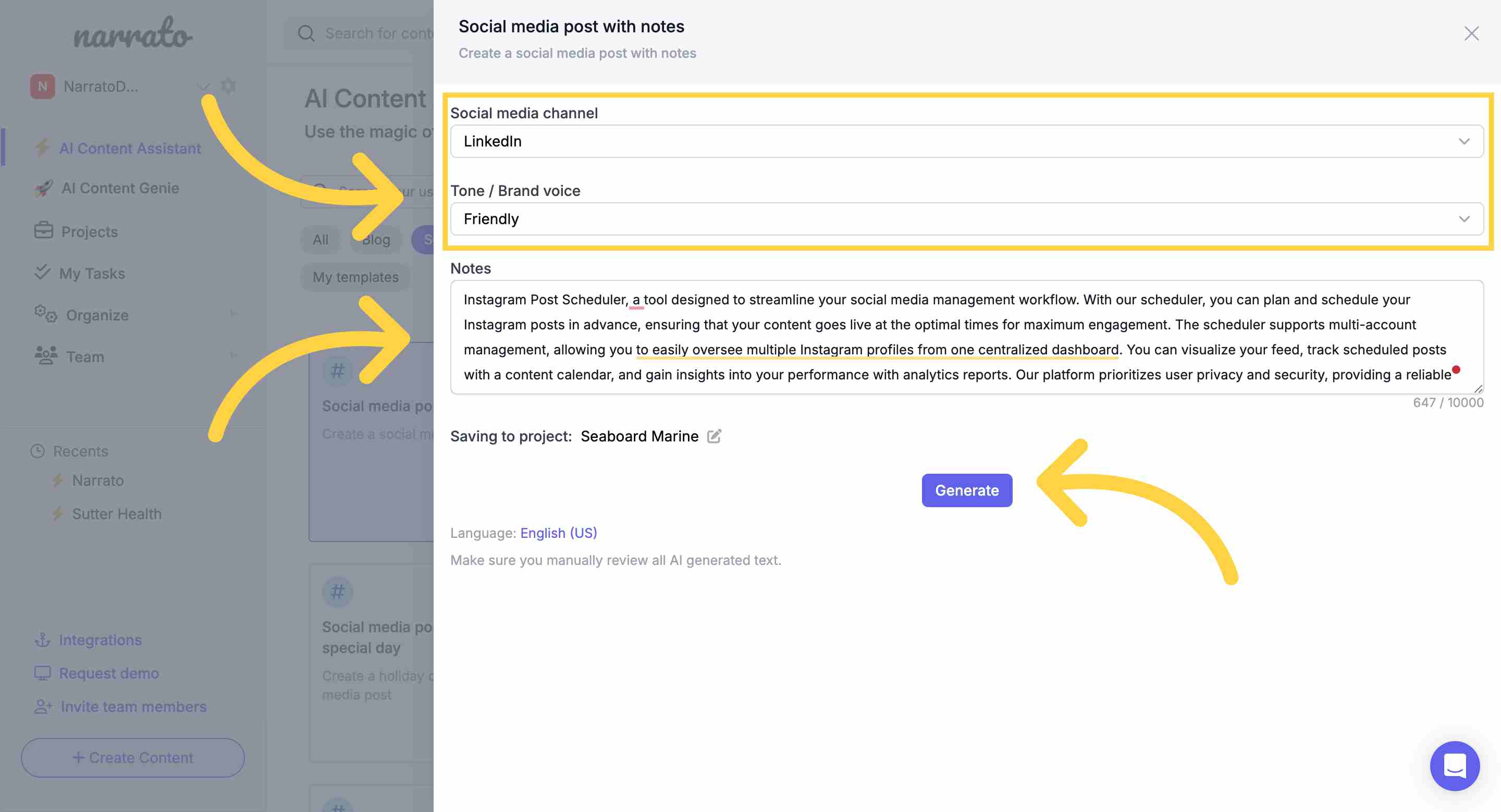
Task: Select the My templates filter
Action: click(x=355, y=277)
